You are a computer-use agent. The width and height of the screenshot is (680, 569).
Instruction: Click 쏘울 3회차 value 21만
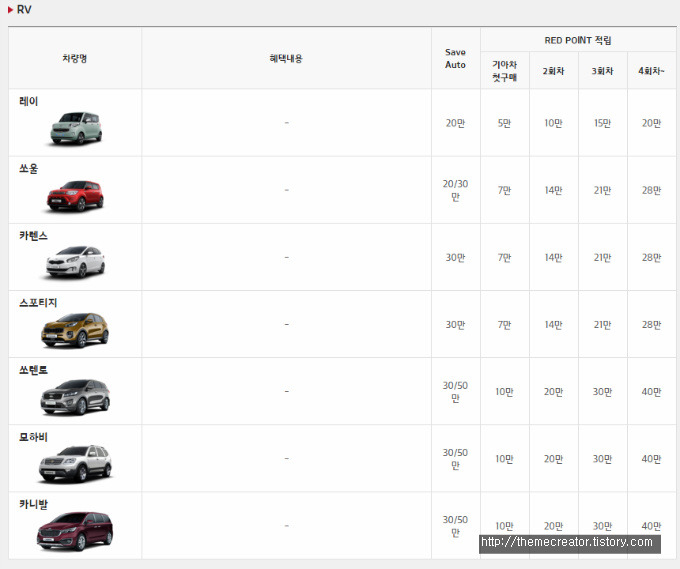602,190
